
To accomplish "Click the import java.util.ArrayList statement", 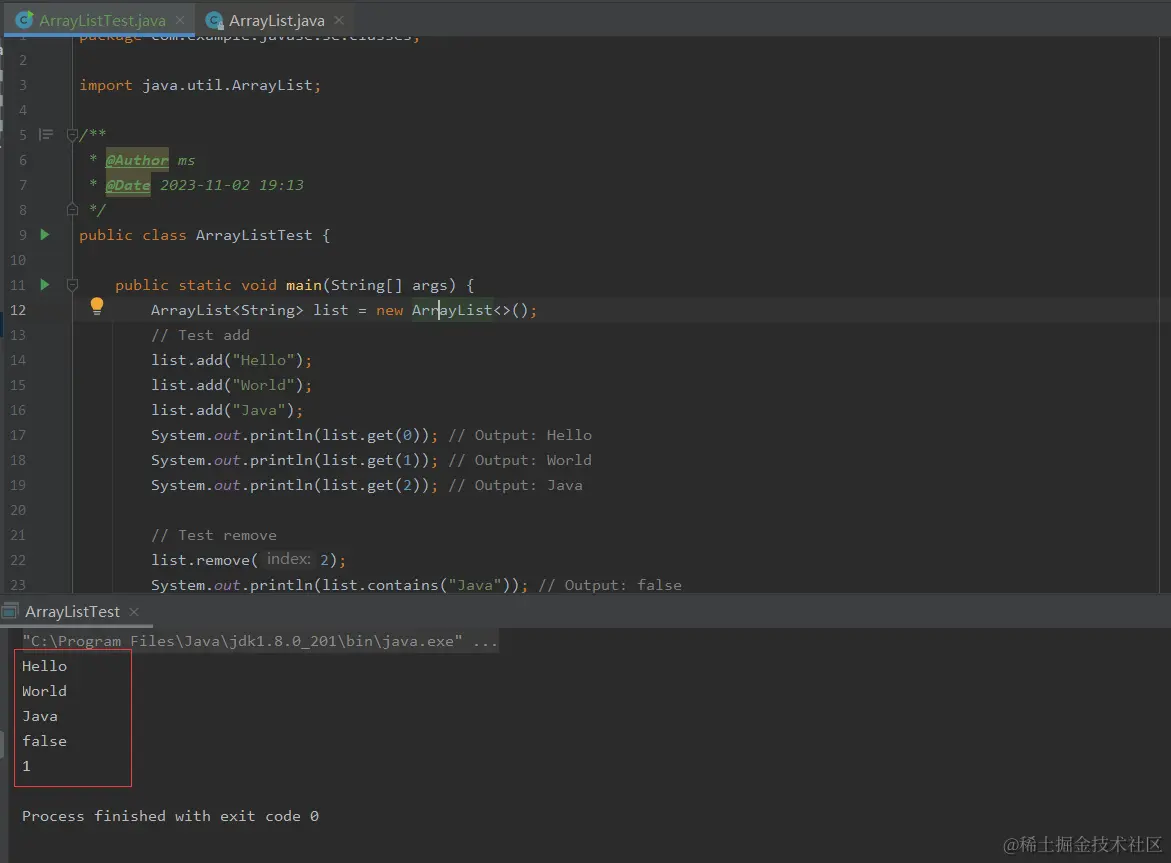I will pos(200,85).
